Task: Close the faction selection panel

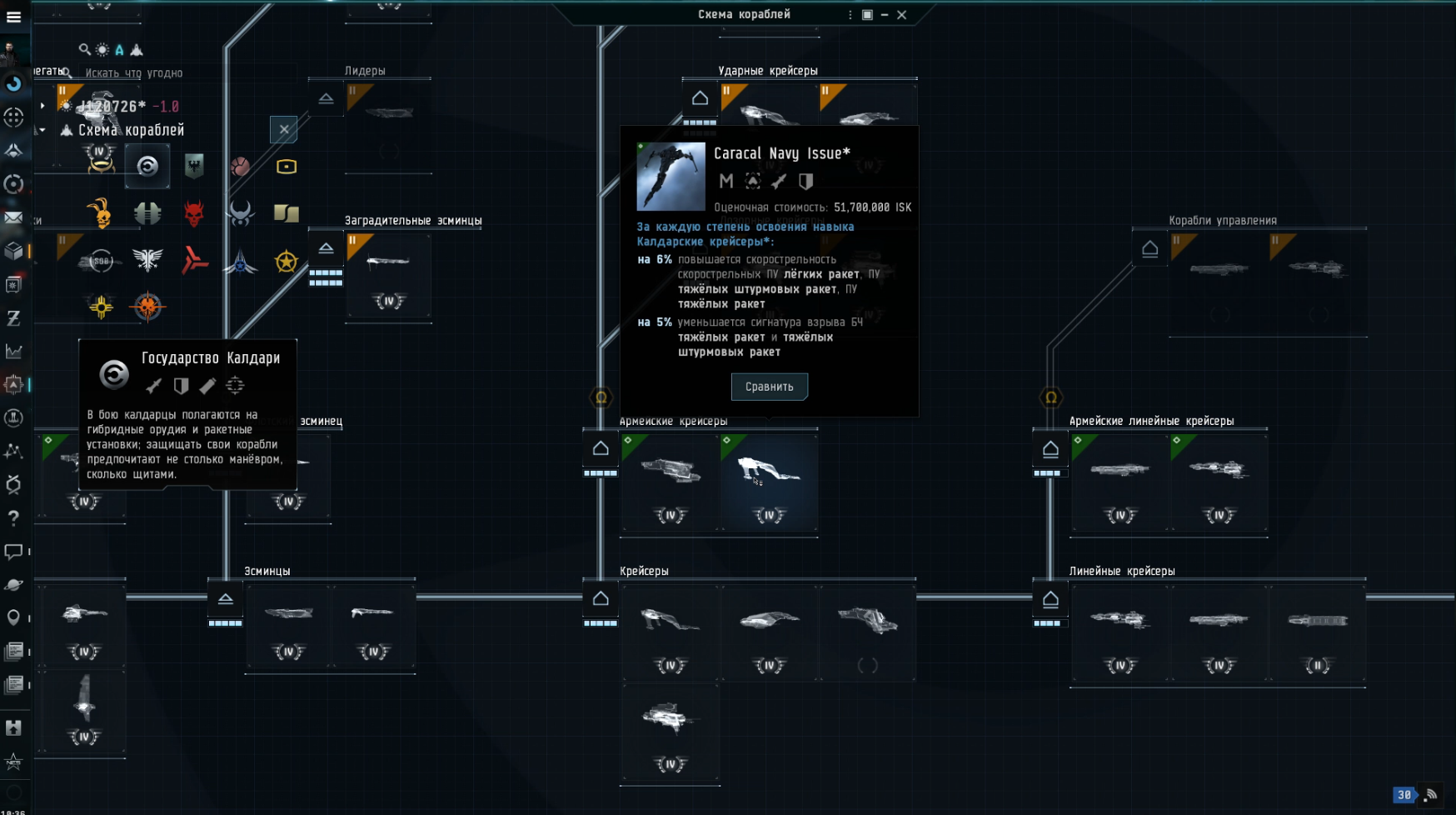Action: 284,129
